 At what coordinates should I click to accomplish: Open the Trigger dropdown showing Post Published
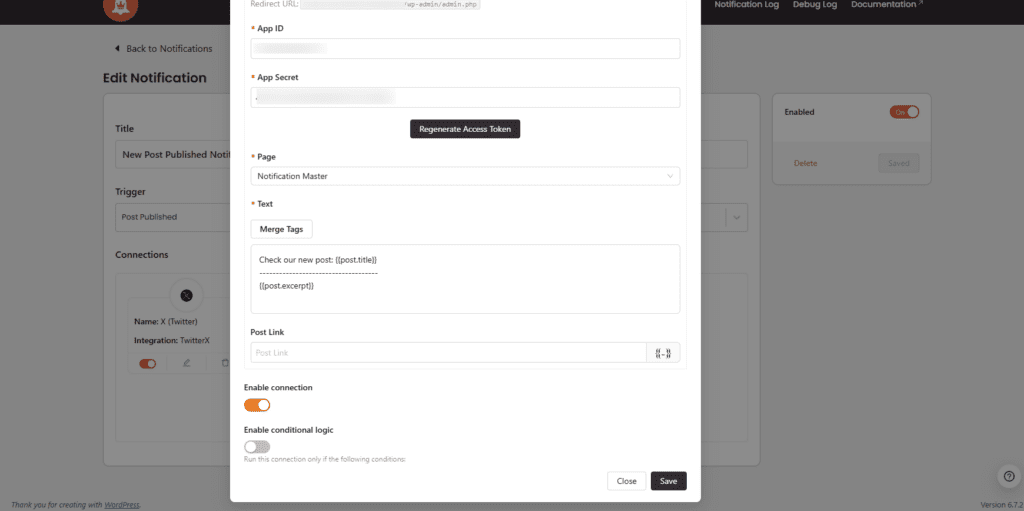pyautogui.click(x=170, y=217)
